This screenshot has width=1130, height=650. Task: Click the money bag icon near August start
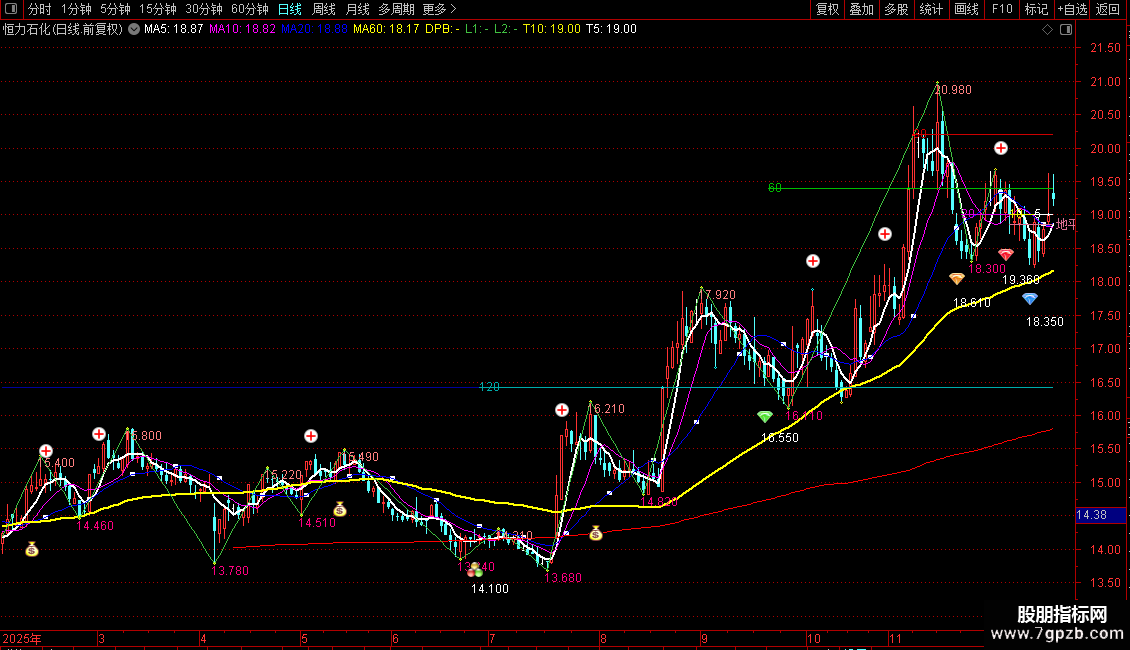(x=595, y=533)
